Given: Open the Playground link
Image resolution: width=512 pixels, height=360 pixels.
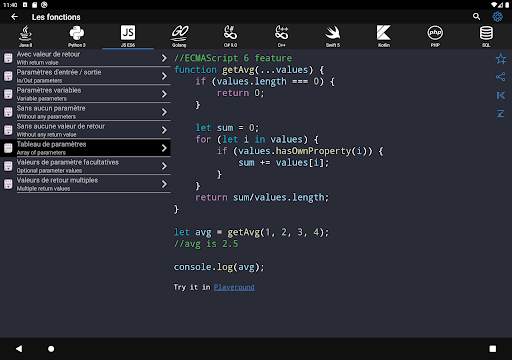Looking at the screenshot, I should (234, 287).
